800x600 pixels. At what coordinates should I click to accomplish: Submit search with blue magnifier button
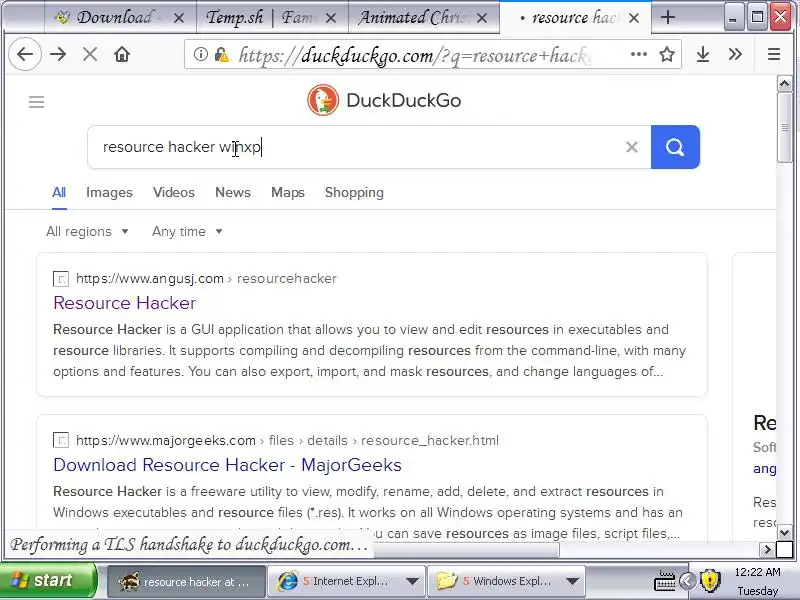coord(675,147)
